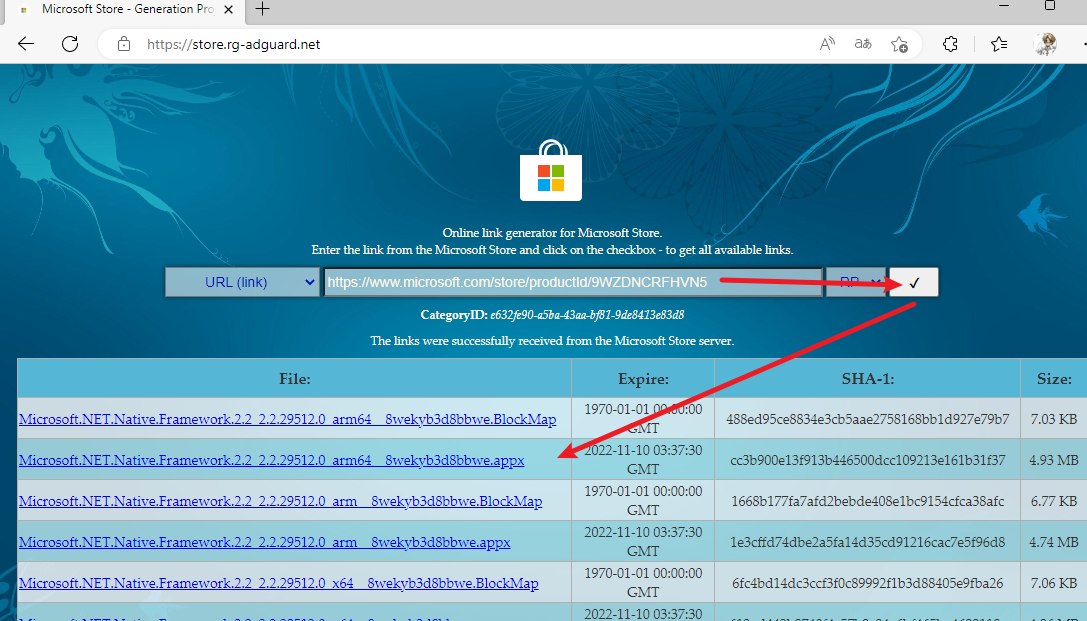1087x621 pixels.
Task: Reload the page with Refresh icon
Action: 70,44
